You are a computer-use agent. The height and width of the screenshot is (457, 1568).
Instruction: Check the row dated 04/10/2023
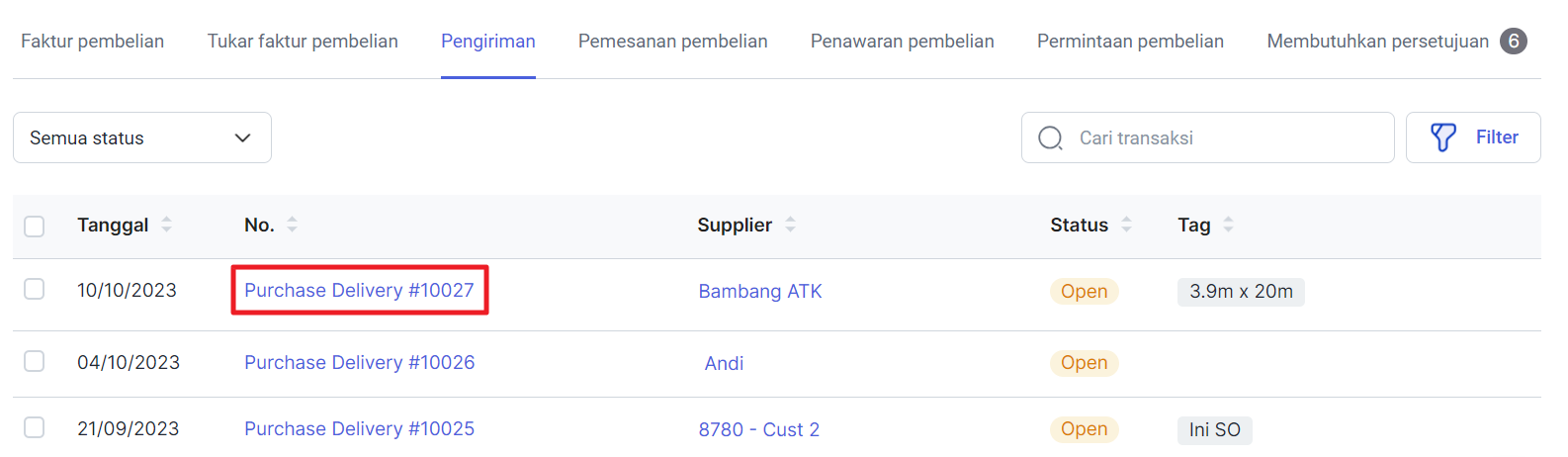click(x=35, y=361)
